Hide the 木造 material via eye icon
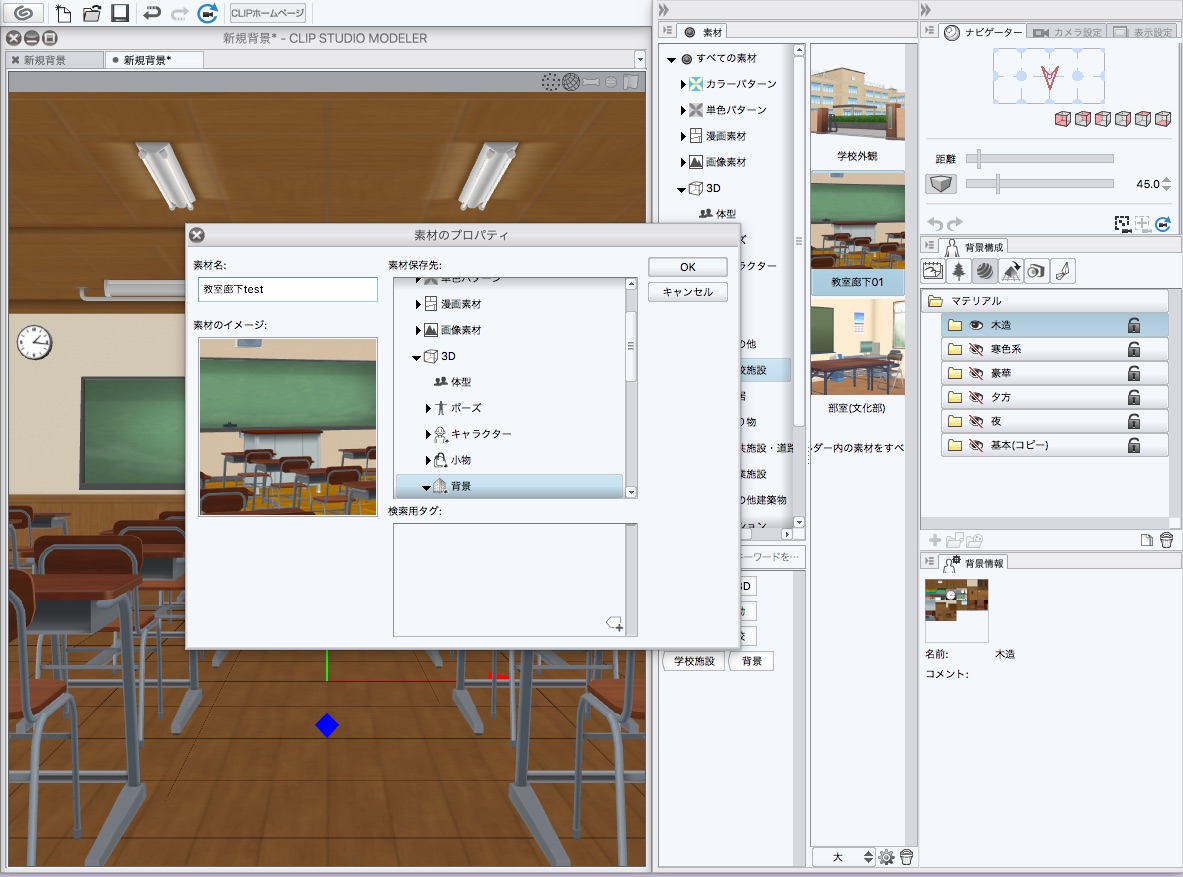 click(x=976, y=325)
